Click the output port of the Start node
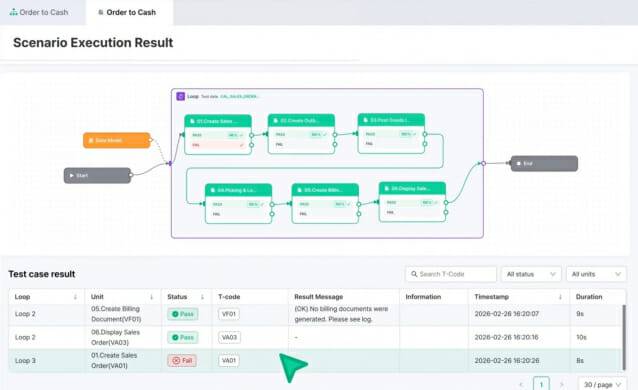The image size is (638, 390). coord(131,175)
